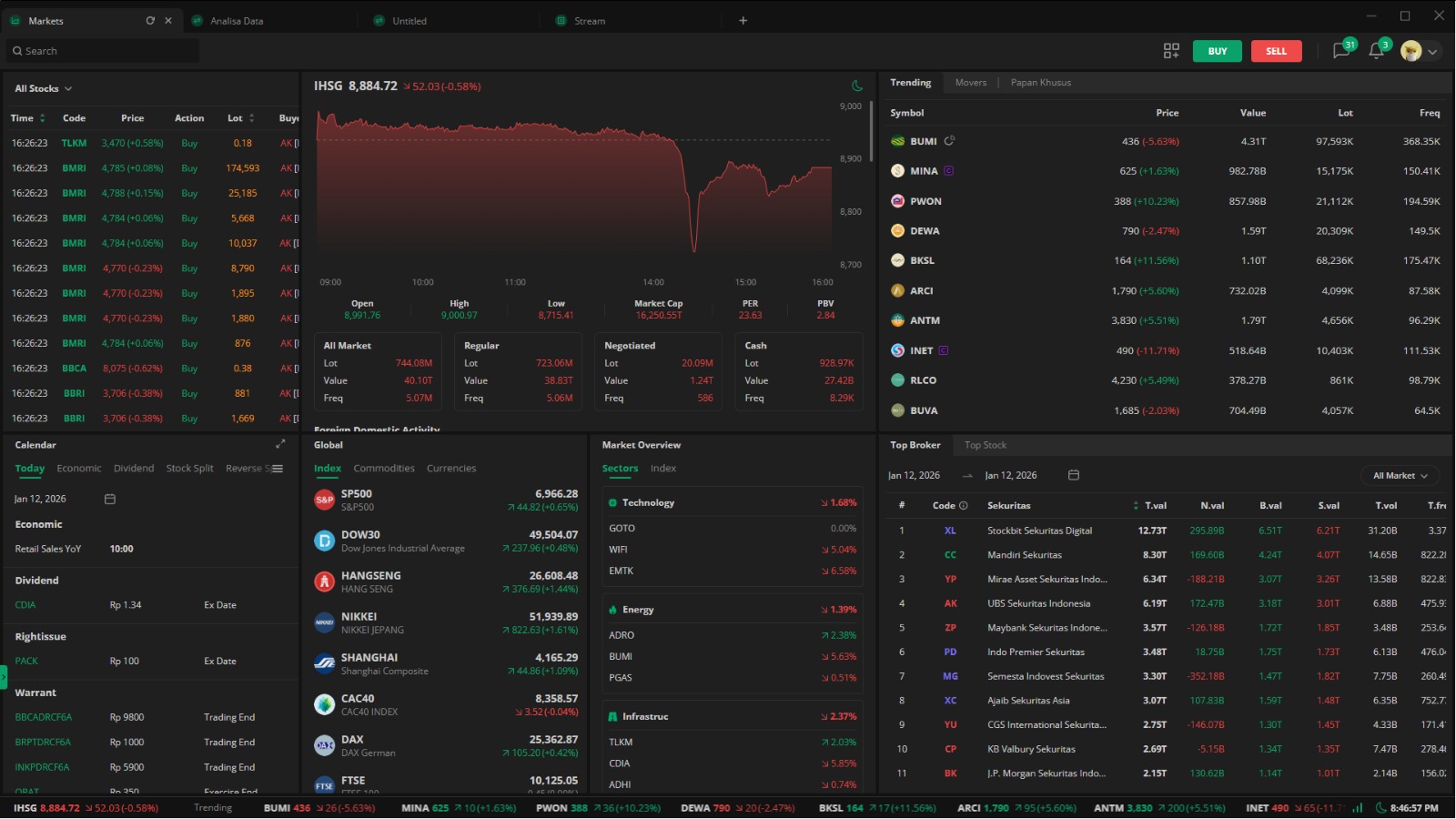Open the notifications bell
This screenshot has height=819, width=1456.
pyautogui.click(x=1377, y=51)
